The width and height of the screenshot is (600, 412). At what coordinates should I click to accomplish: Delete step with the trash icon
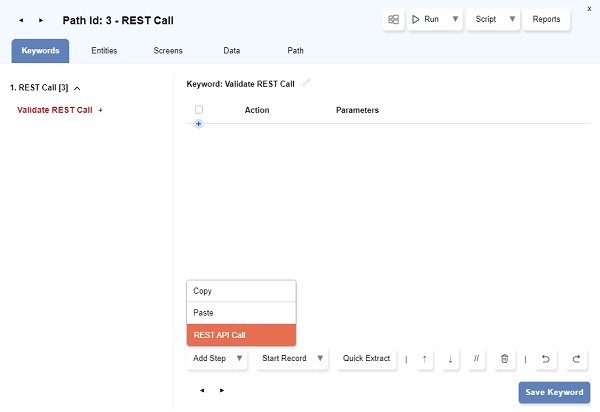[505, 358]
